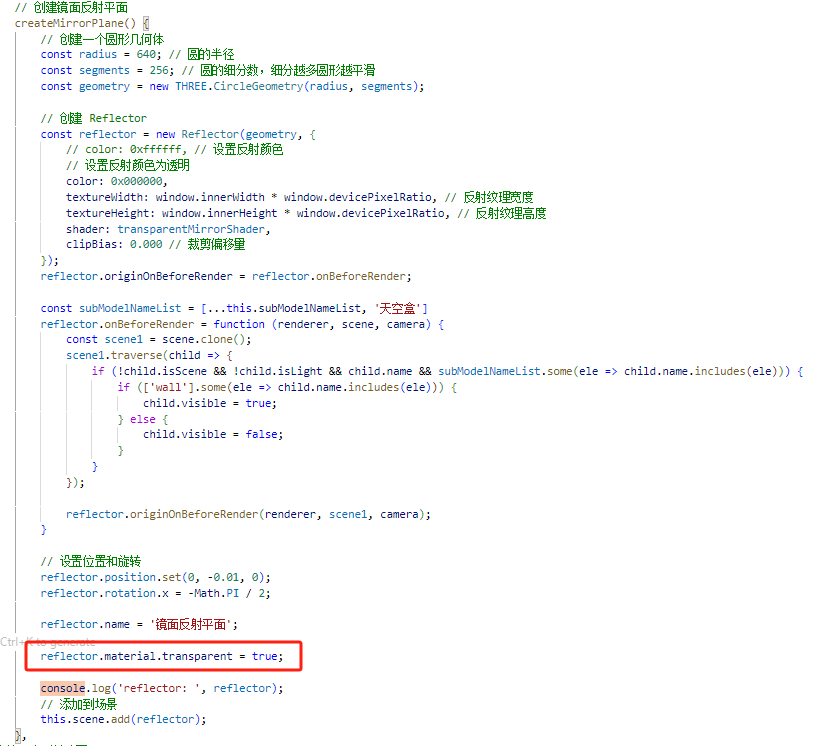Image resolution: width=814 pixels, height=746 pixels.
Task: Click the 'new Reflector(geometry, {' line
Action: (x=178, y=134)
